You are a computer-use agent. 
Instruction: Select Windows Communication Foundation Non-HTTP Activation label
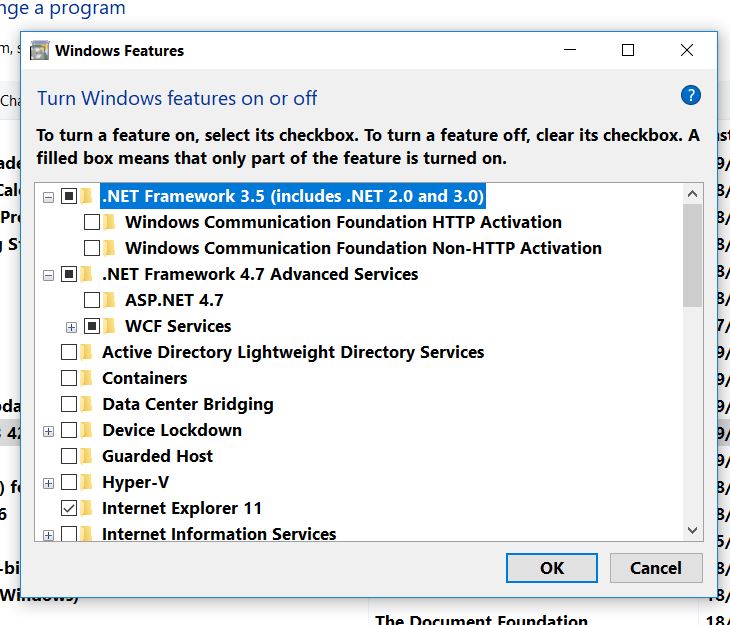pyautogui.click(x=364, y=248)
